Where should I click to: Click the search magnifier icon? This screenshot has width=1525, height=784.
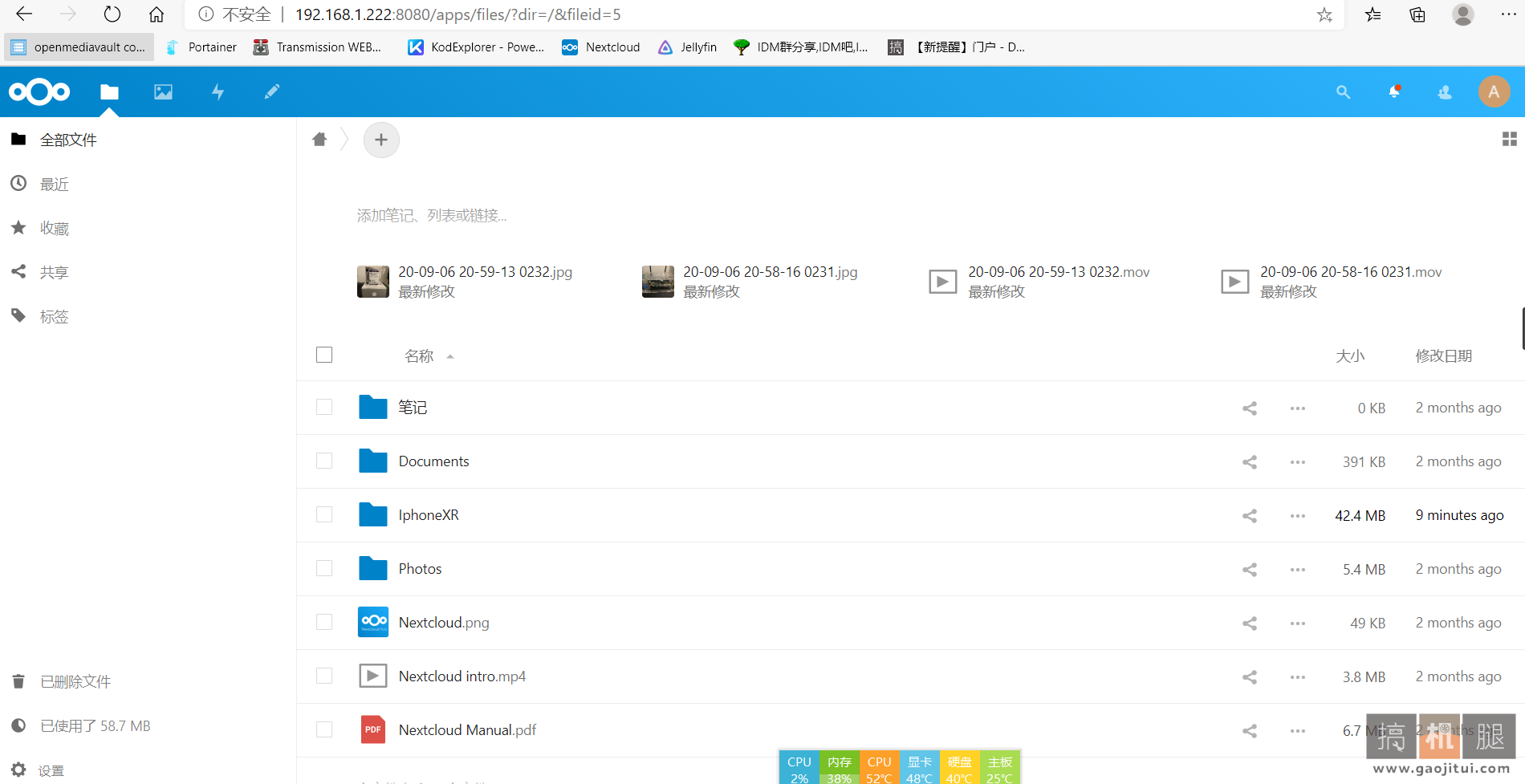1343,92
